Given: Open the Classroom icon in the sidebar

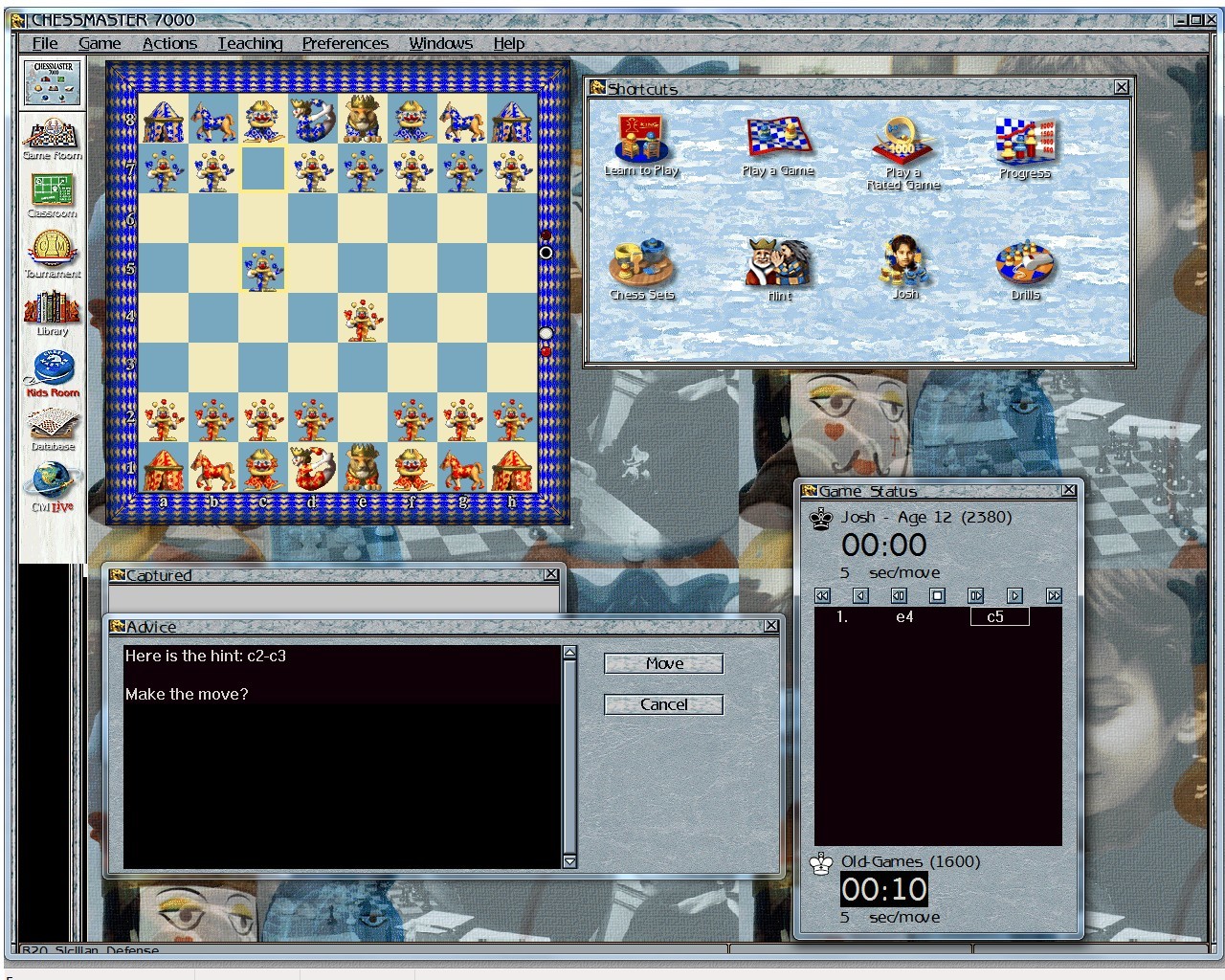Looking at the screenshot, I should pos(53,196).
